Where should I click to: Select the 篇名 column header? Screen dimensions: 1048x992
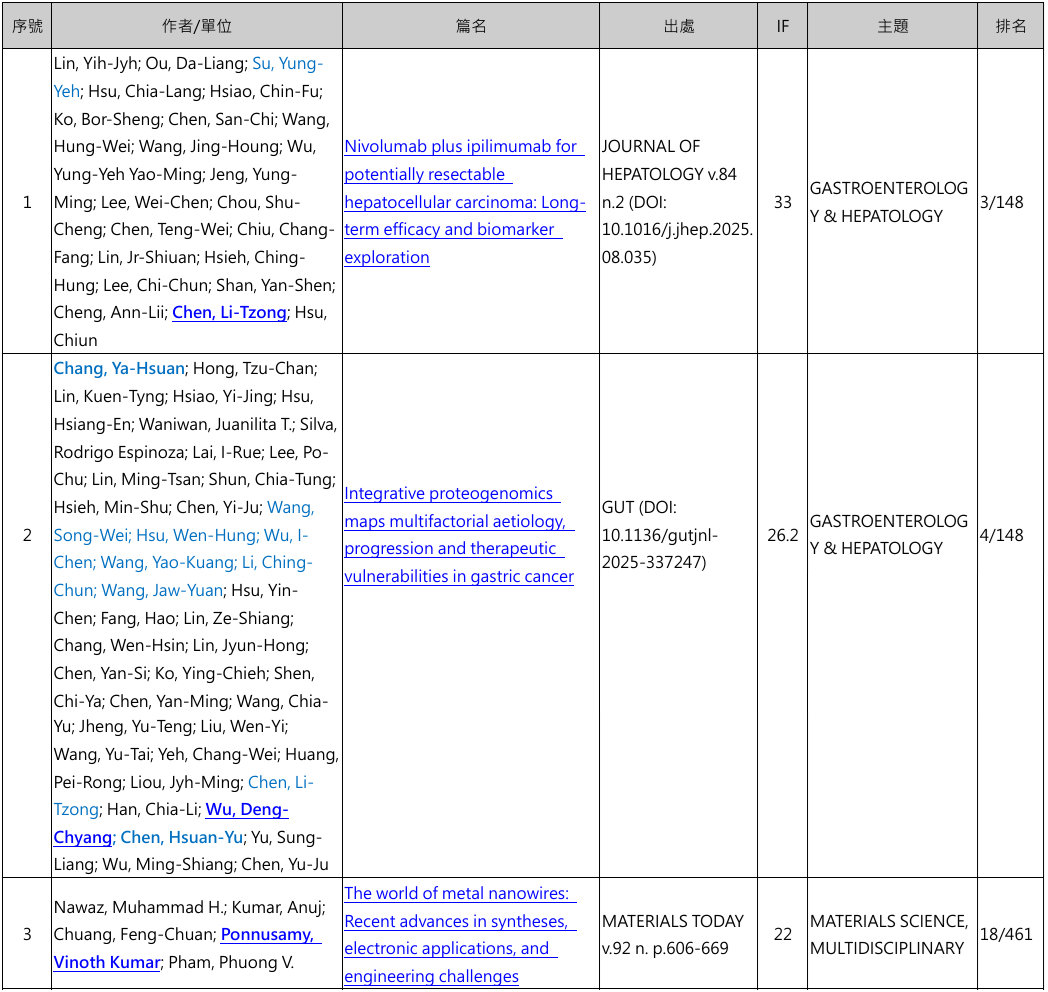pyautogui.click(x=471, y=26)
